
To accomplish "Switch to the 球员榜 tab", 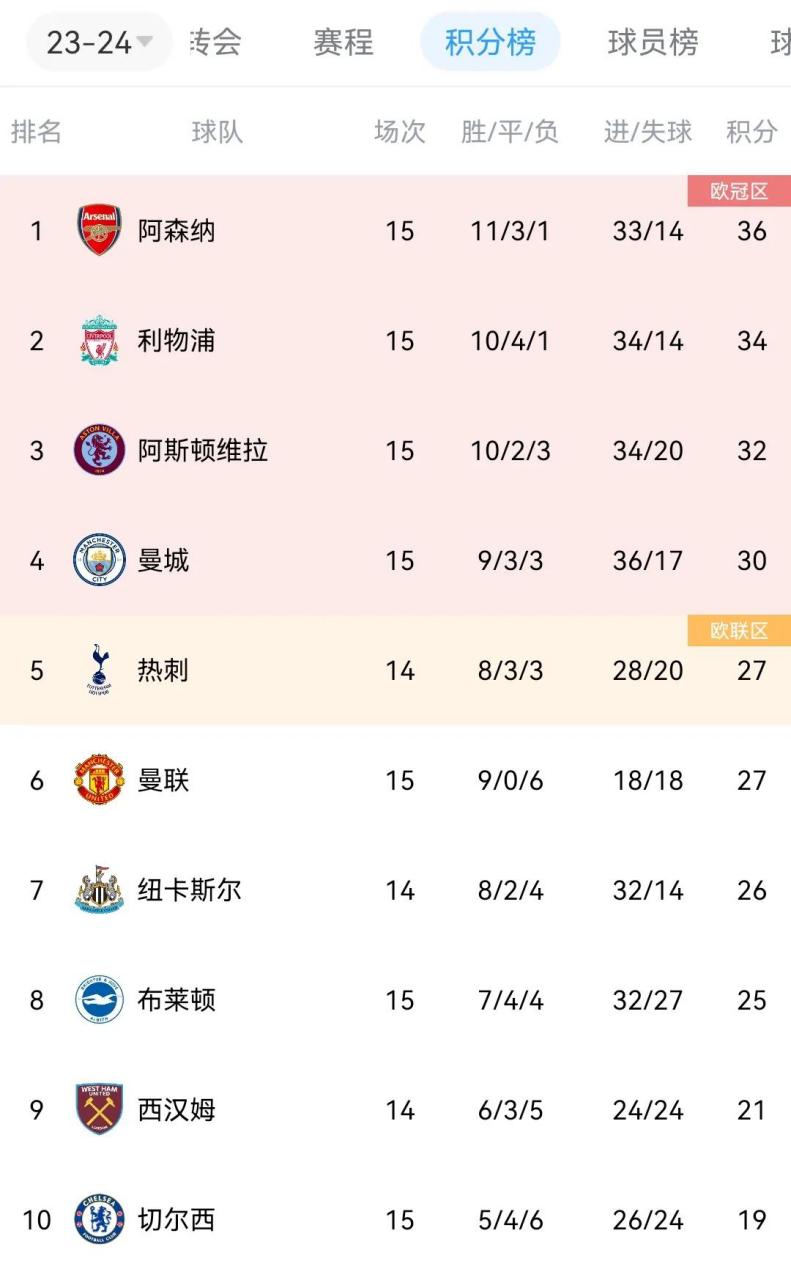I will 651,42.
